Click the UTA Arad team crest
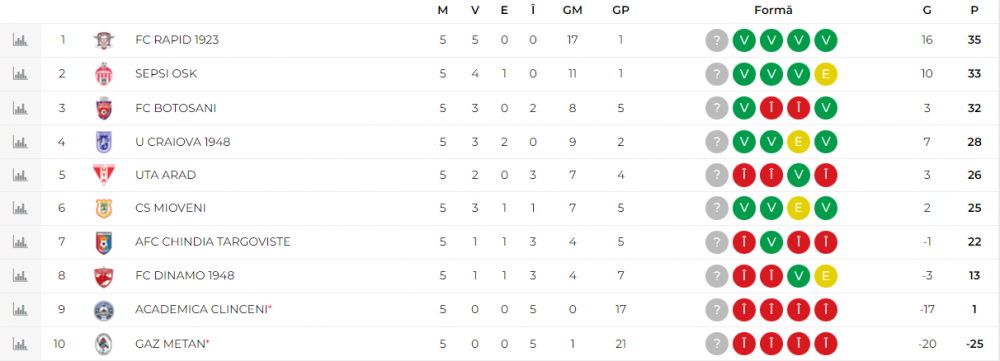 (103, 175)
